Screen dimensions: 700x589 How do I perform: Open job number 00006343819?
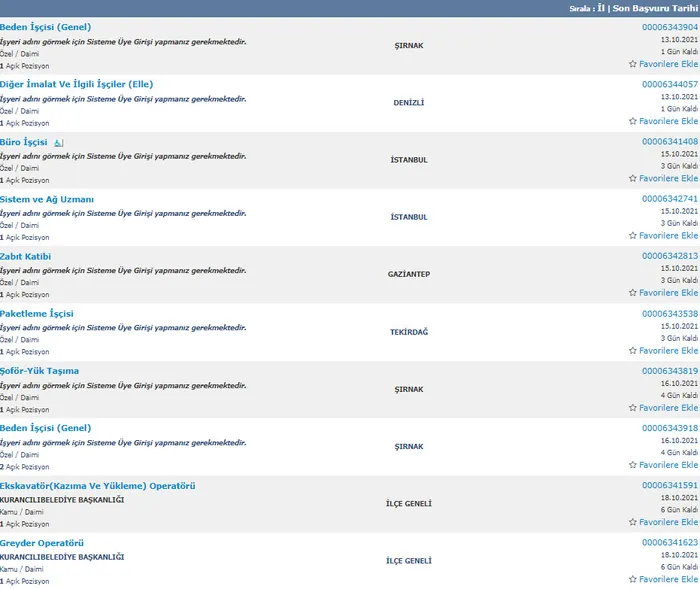click(x=669, y=371)
